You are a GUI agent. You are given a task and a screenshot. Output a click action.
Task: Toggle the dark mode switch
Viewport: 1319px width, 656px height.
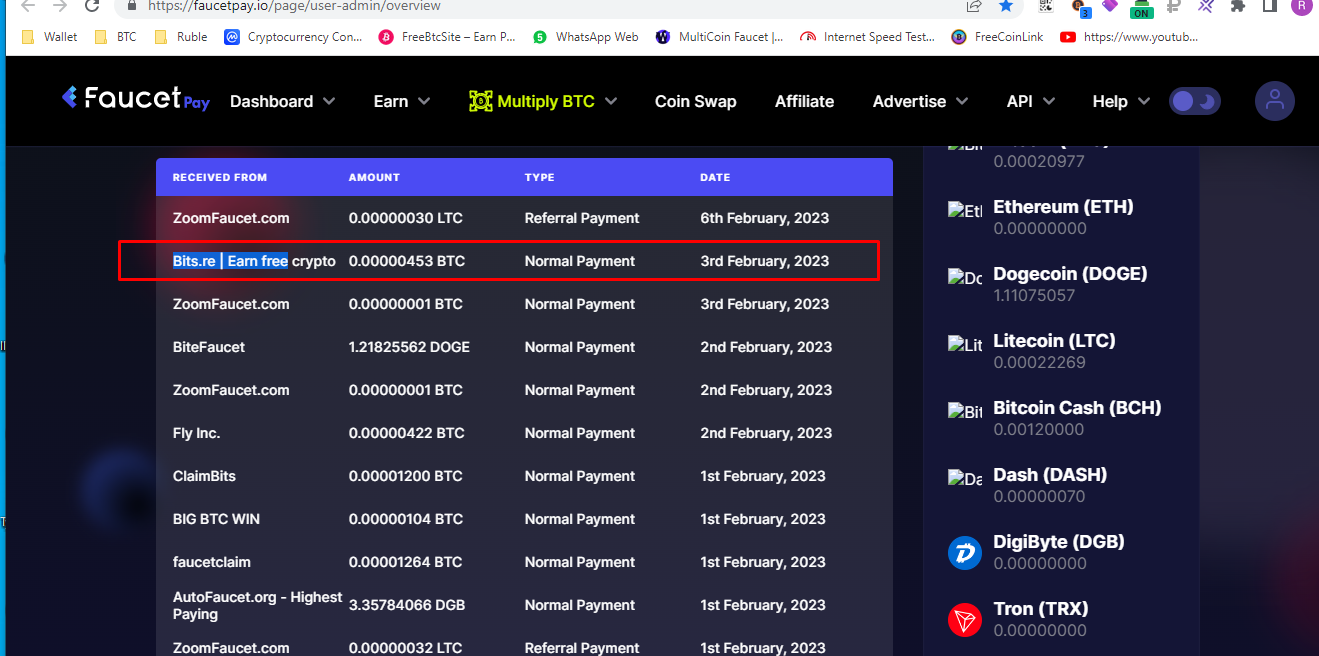point(1195,101)
